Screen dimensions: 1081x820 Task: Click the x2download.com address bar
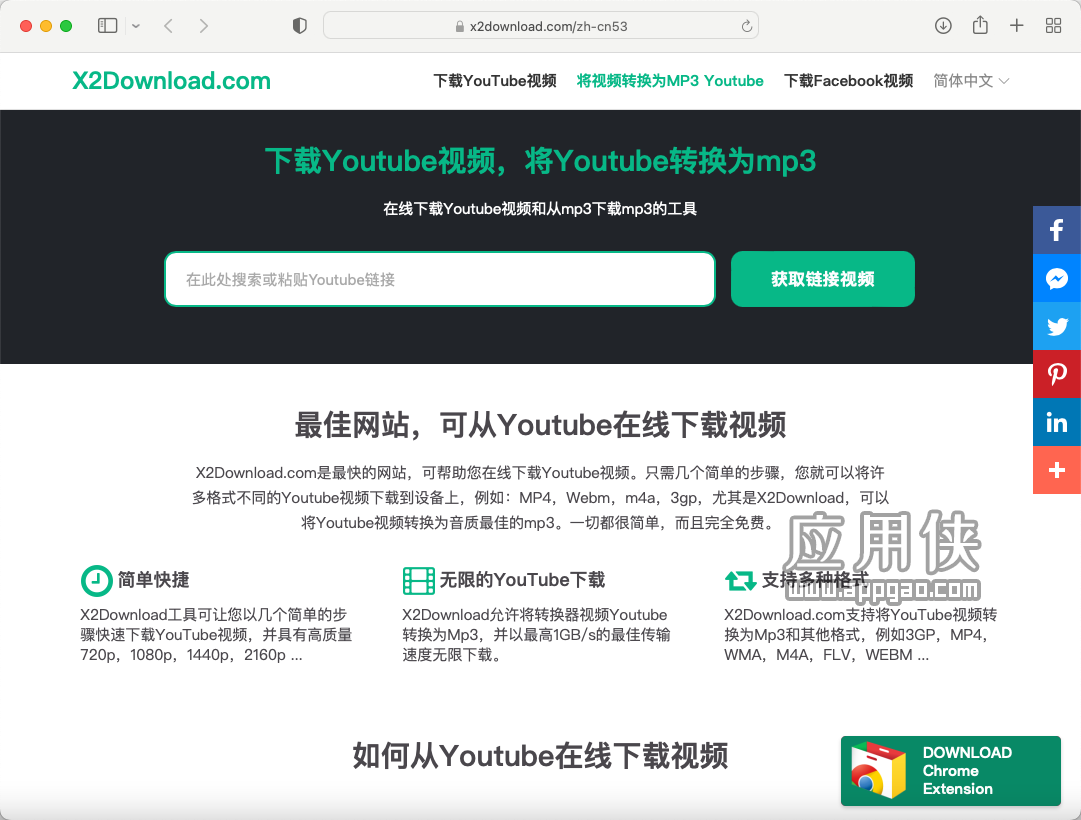[540, 26]
